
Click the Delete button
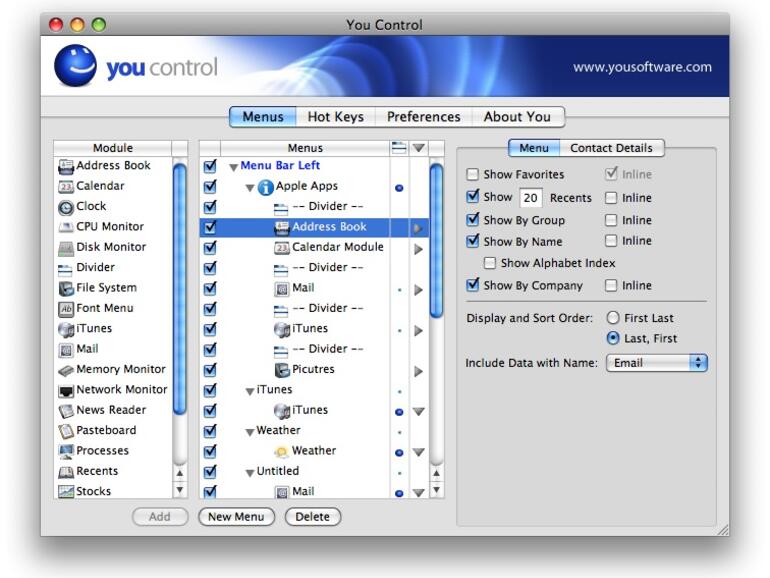coord(313,517)
